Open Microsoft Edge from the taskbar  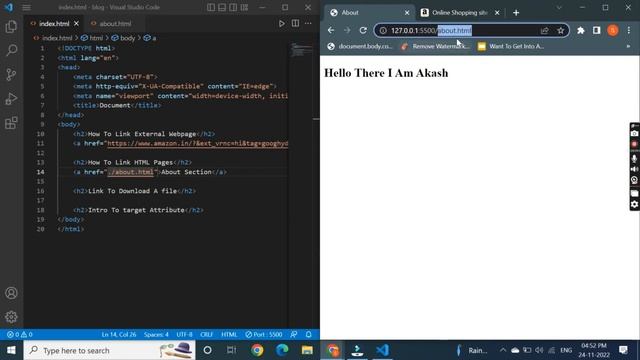[282, 350]
